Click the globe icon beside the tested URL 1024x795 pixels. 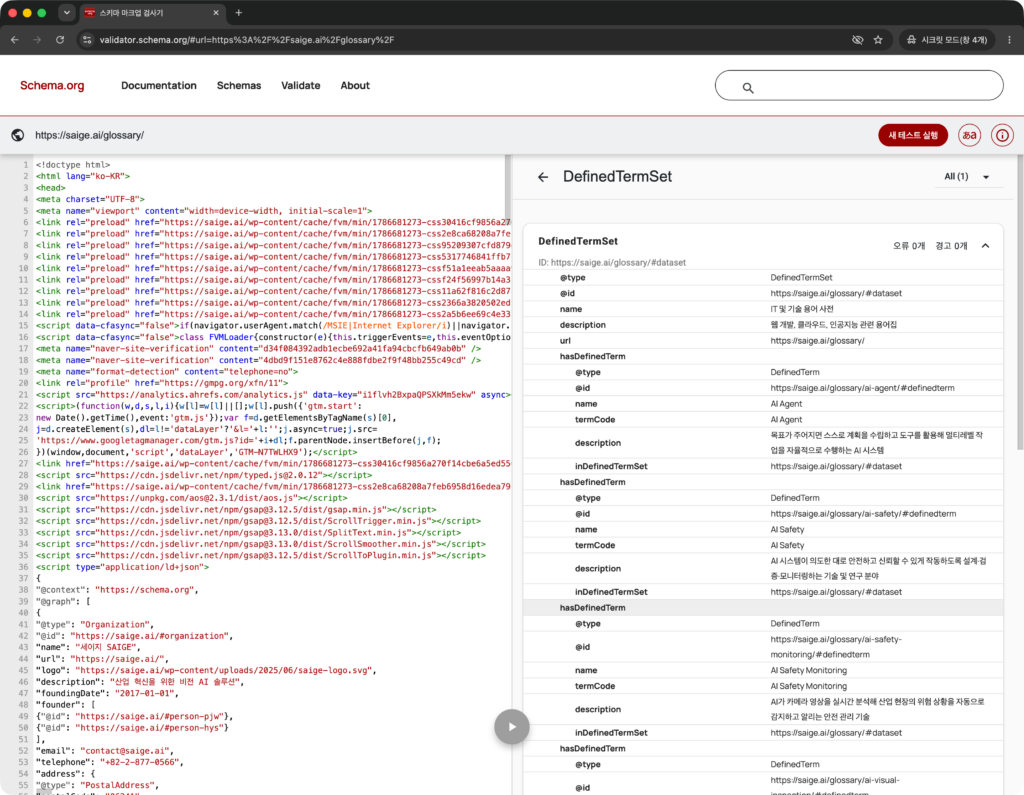(18, 135)
